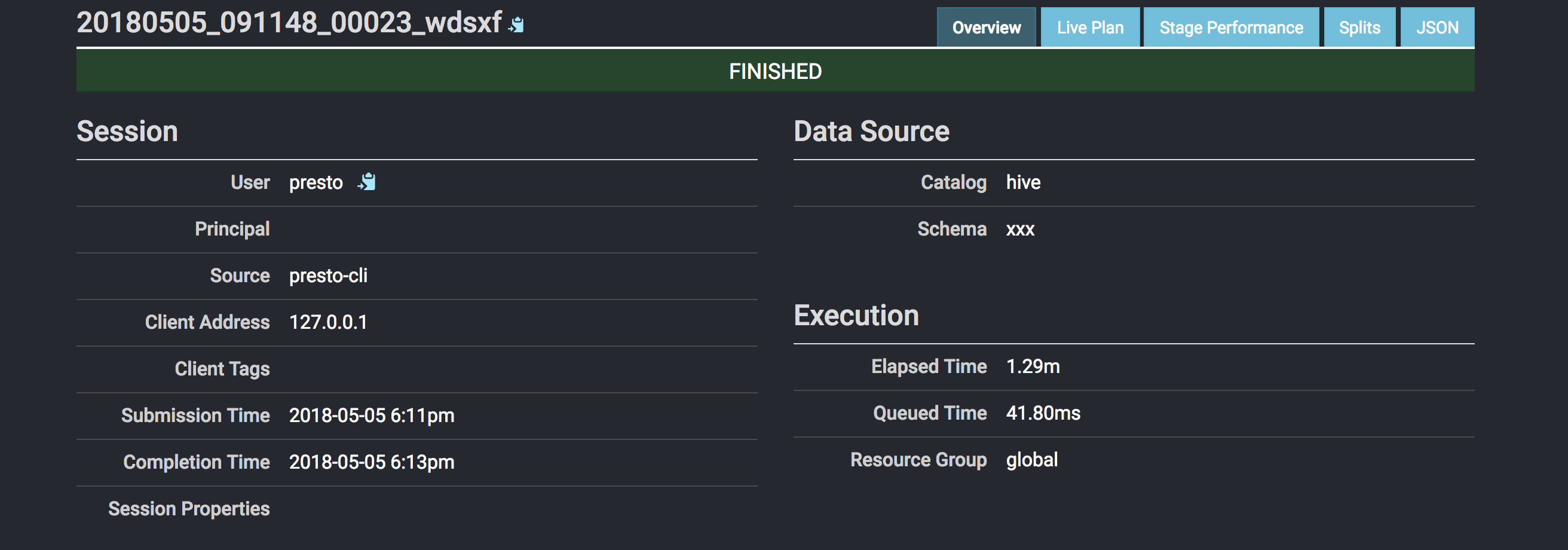The height and width of the screenshot is (550, 1568).
Task: Click the user value presto
Action: point(316,183)
